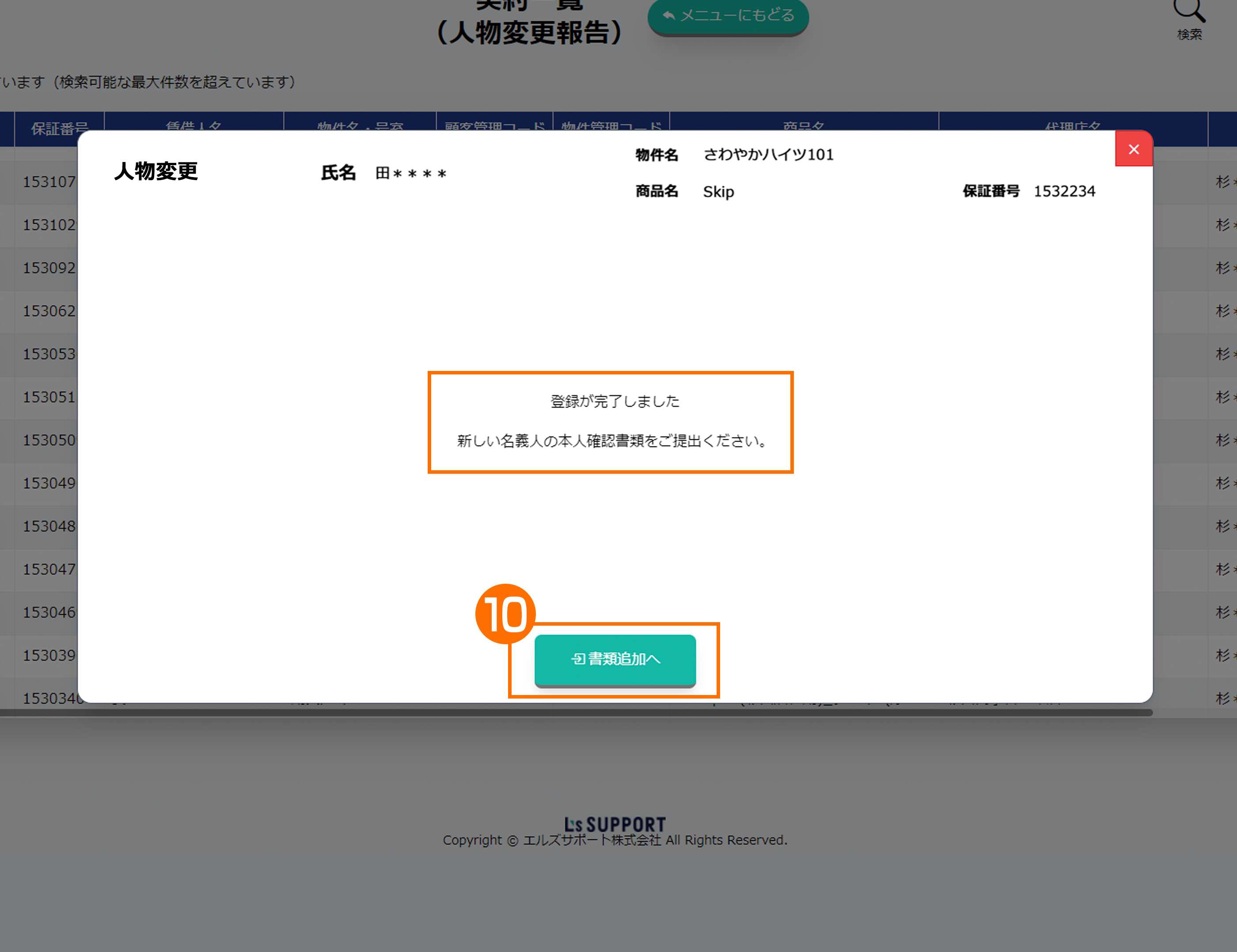The image size is (1237, 952).
Task: Close the 人物変更 dialog with red X
Action: 1133,149
